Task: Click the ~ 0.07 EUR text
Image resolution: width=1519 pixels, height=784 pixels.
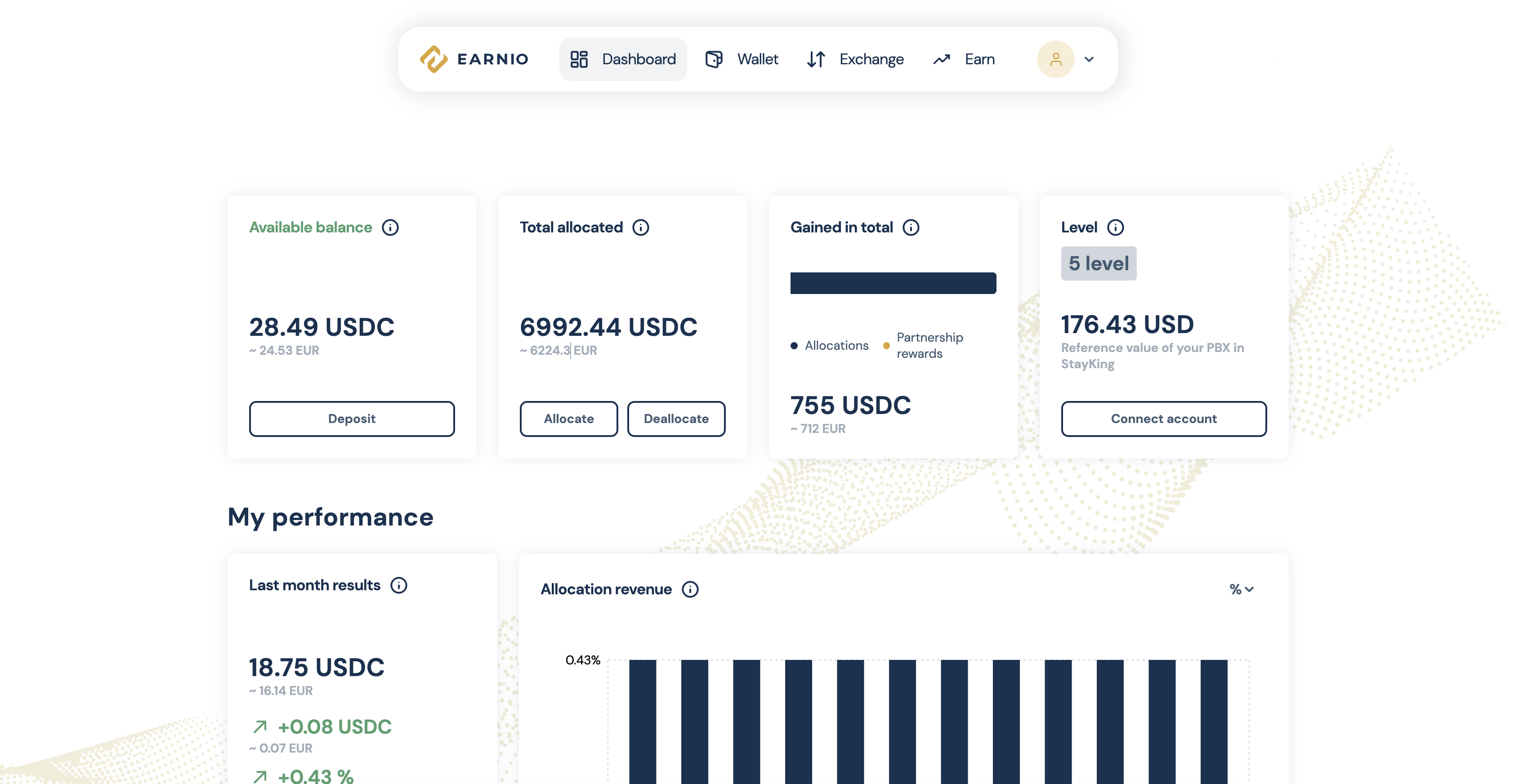Action: [x=281, y=748]
